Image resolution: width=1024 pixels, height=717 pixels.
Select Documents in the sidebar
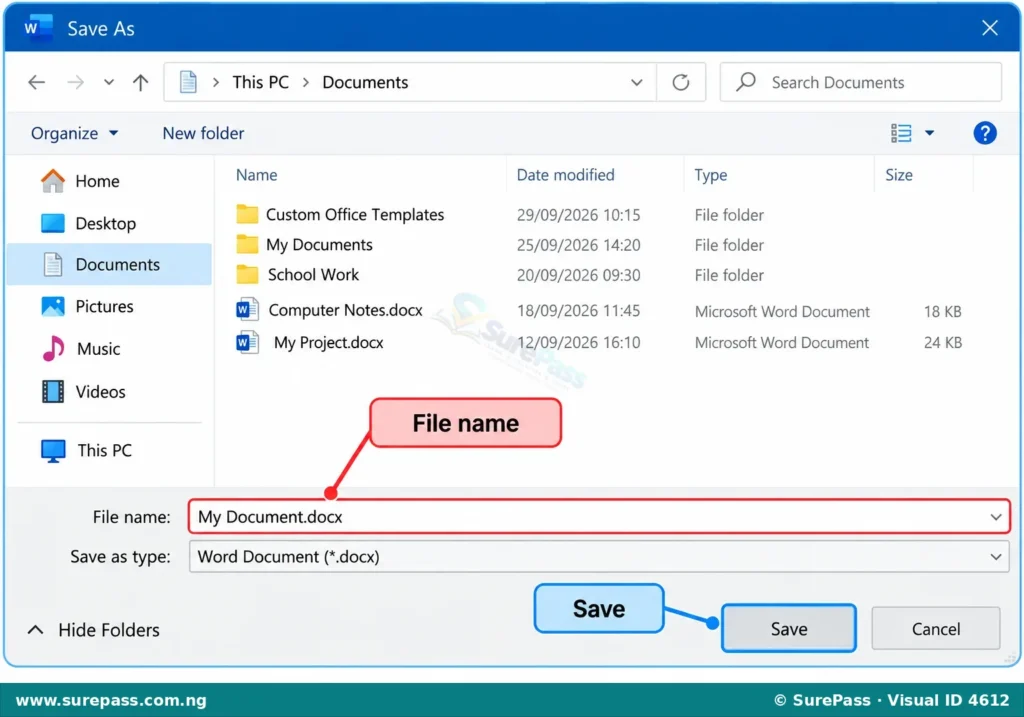click(109, 264)
